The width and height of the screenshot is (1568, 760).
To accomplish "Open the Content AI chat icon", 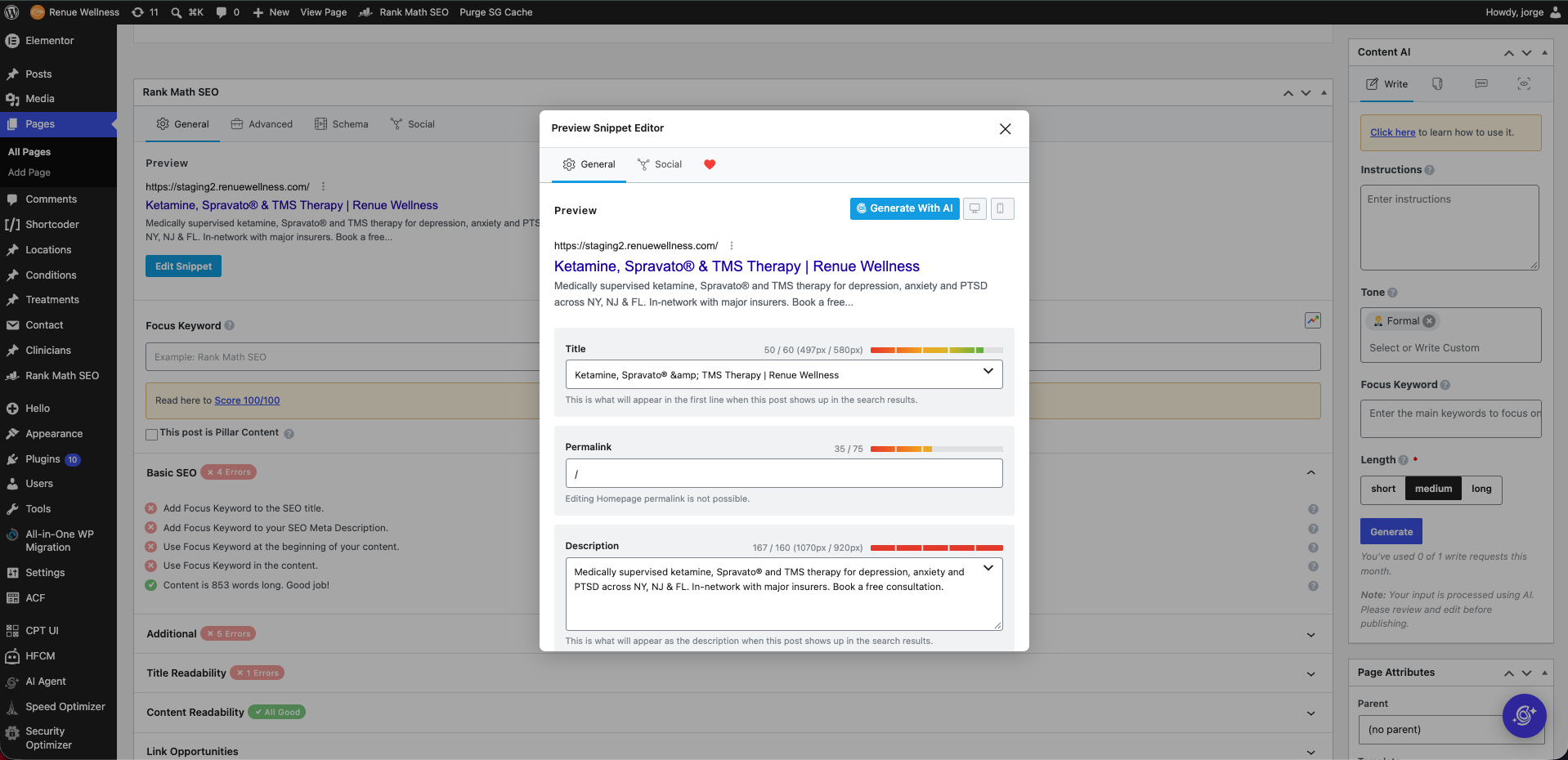I will (1481, 84).
